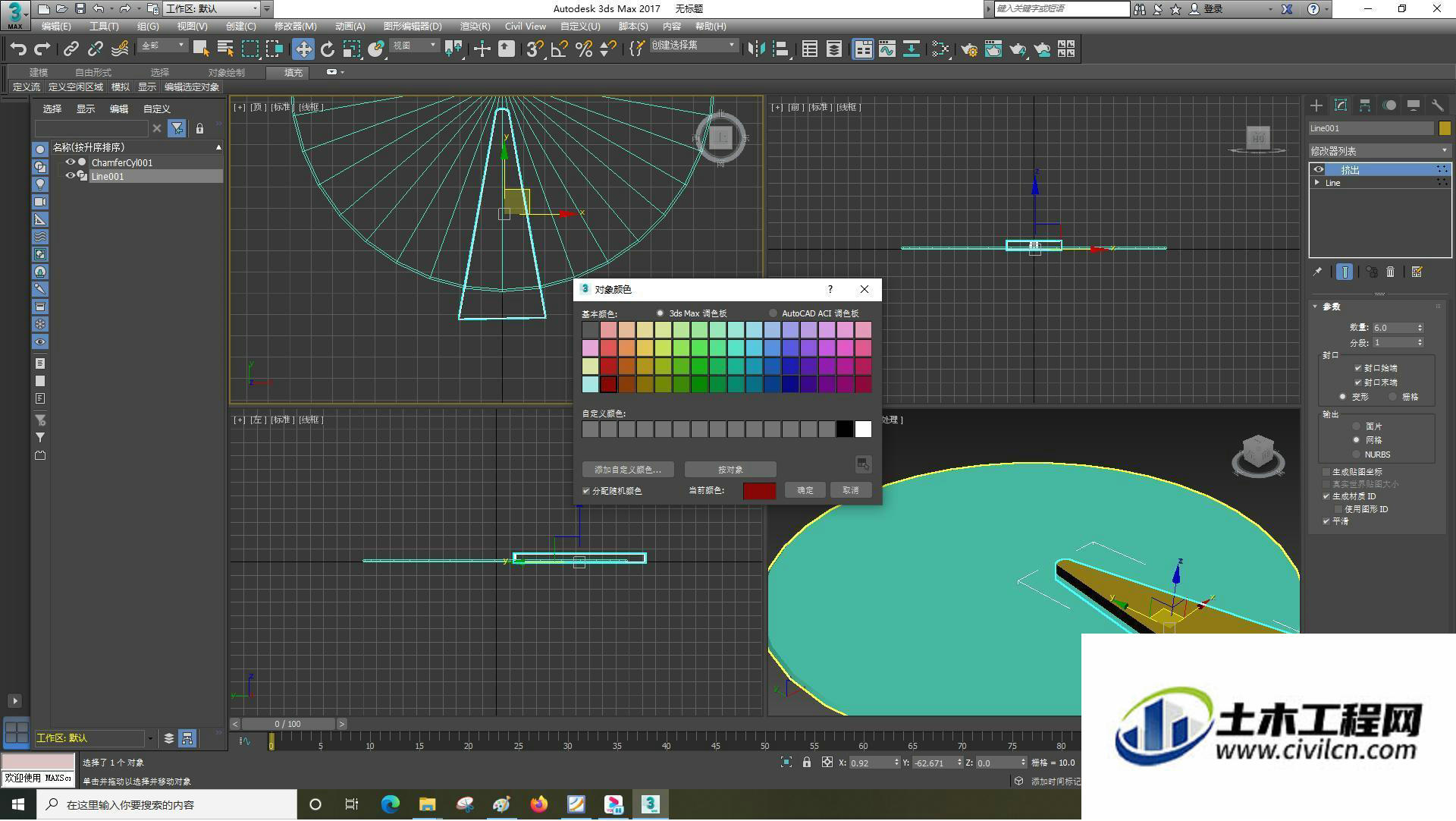Viewport: 1456px width, 821px height.
Task: Click By Object button in color dialog
Action: coord(730,470)
